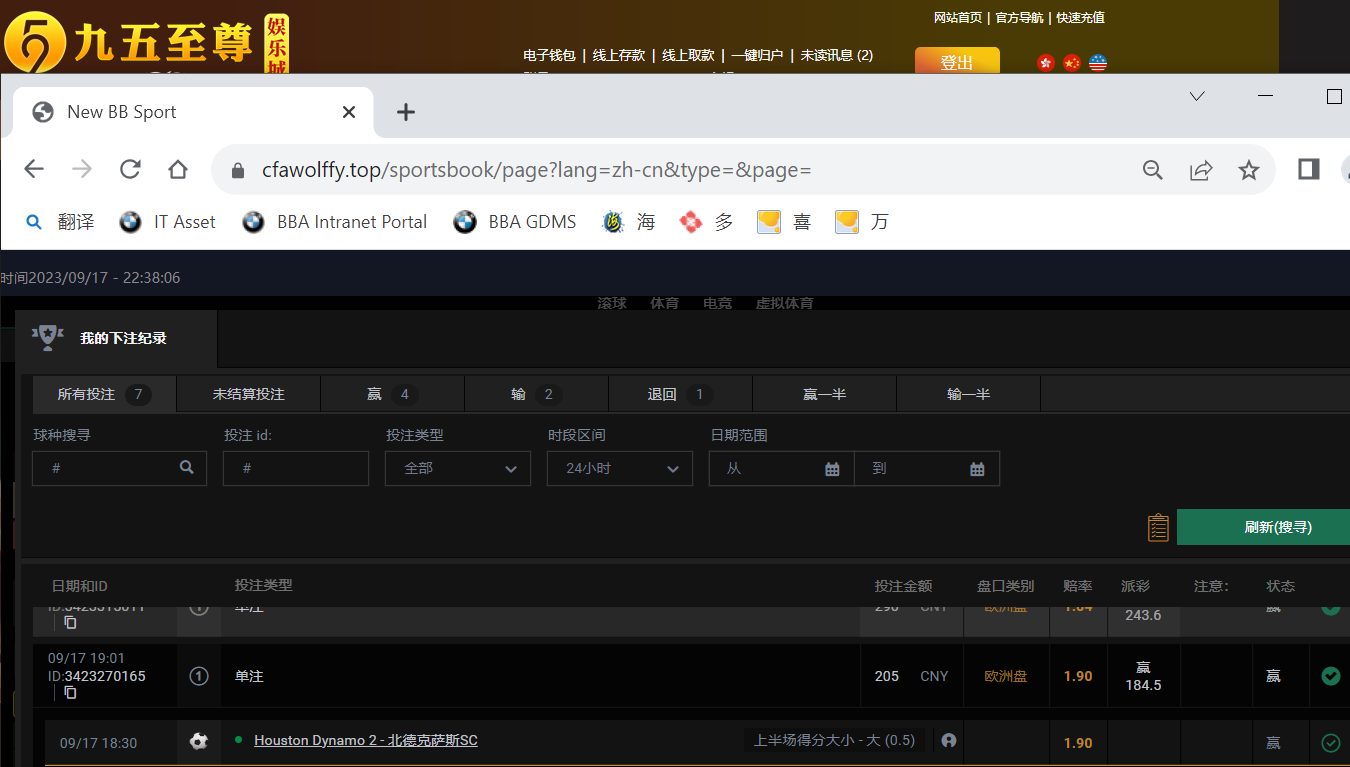Copy bet ID 3423270165 icon
Screen dimensions: 1350x767
(70, 692)
